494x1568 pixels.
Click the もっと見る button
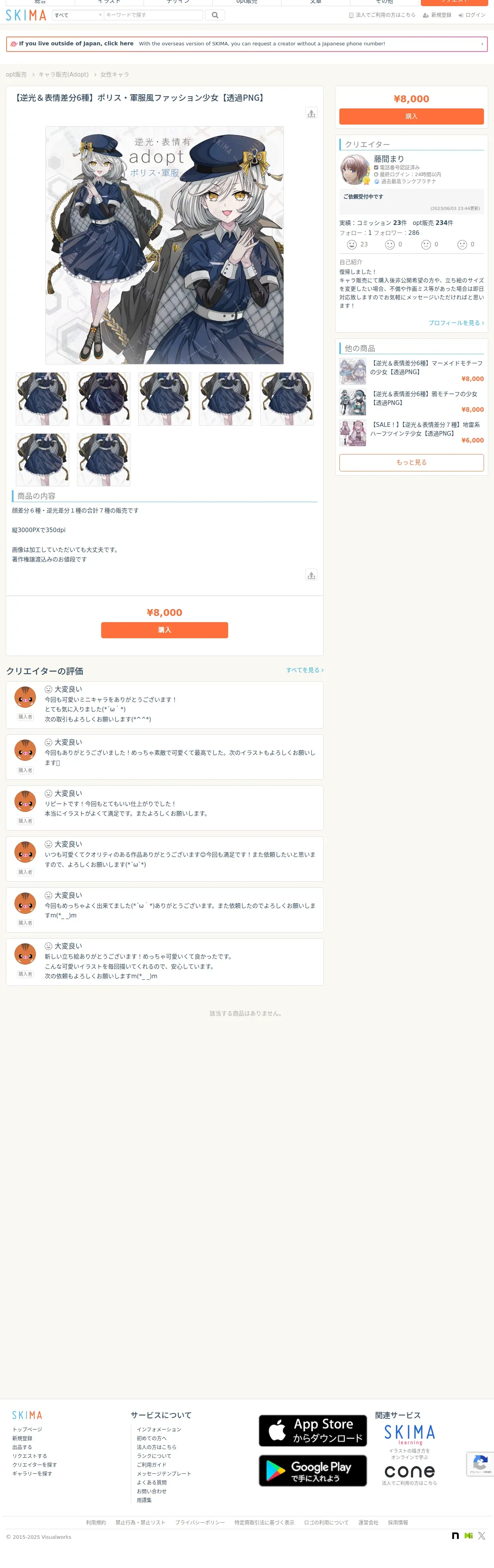click(x=411, y=463)
